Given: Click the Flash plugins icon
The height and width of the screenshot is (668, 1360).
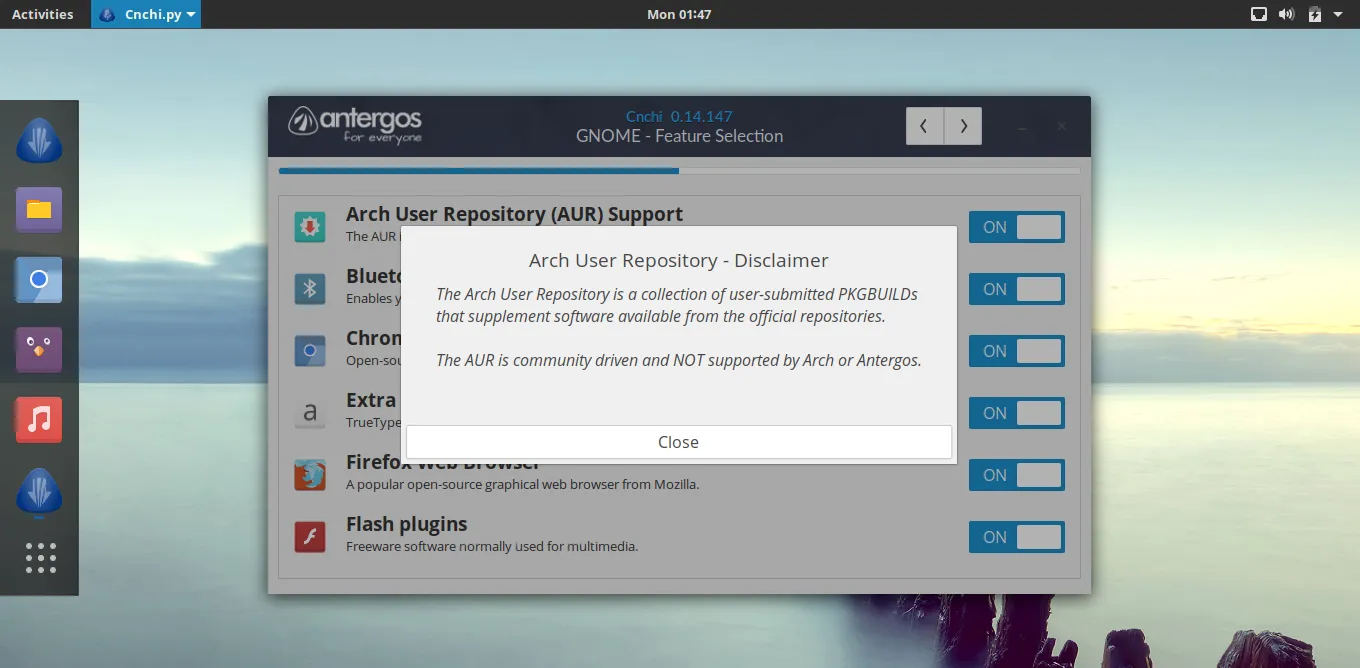Looking at the screenshot, I should tap(310, 537).
